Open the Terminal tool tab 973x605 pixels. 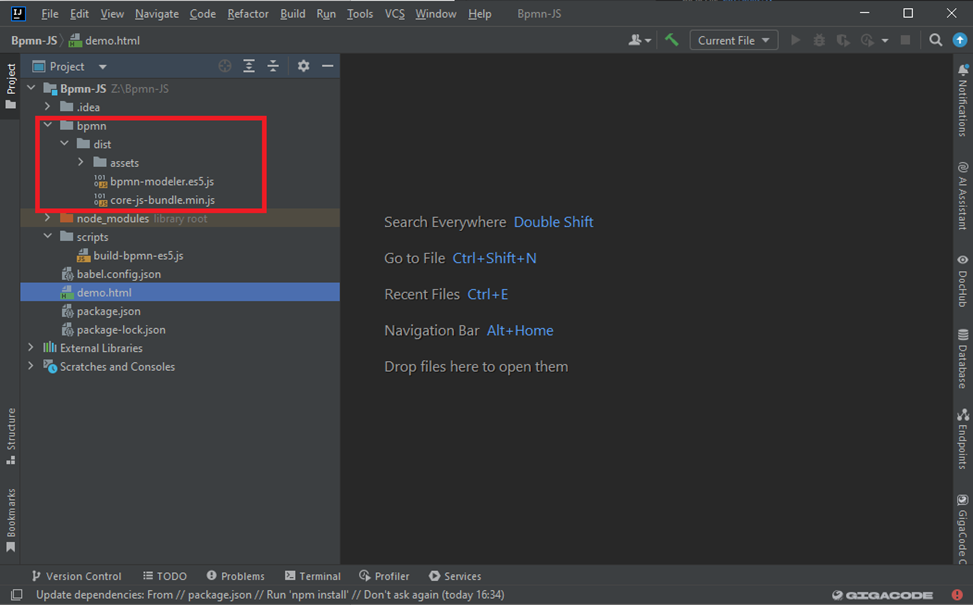313,576
